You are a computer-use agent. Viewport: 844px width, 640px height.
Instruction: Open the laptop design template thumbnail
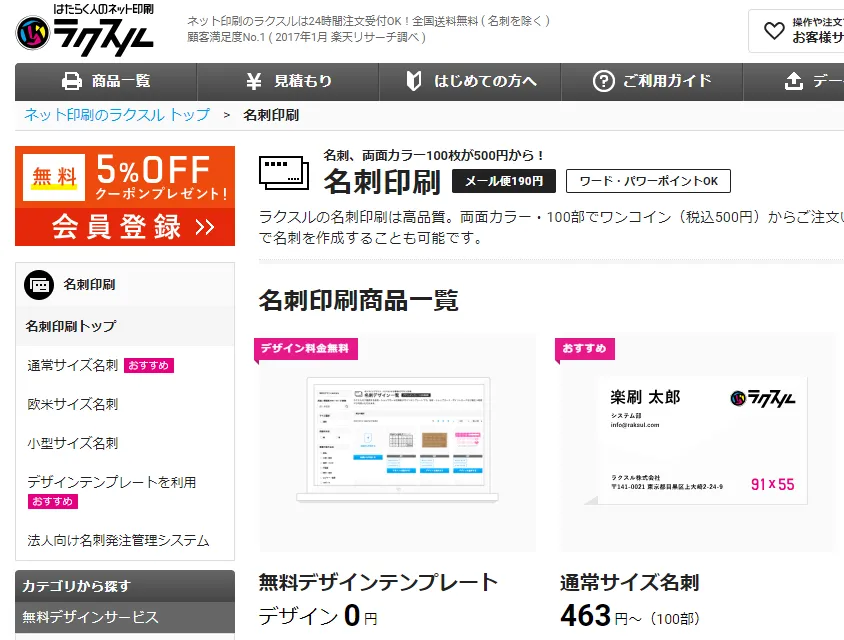click(x=397, y=443)
